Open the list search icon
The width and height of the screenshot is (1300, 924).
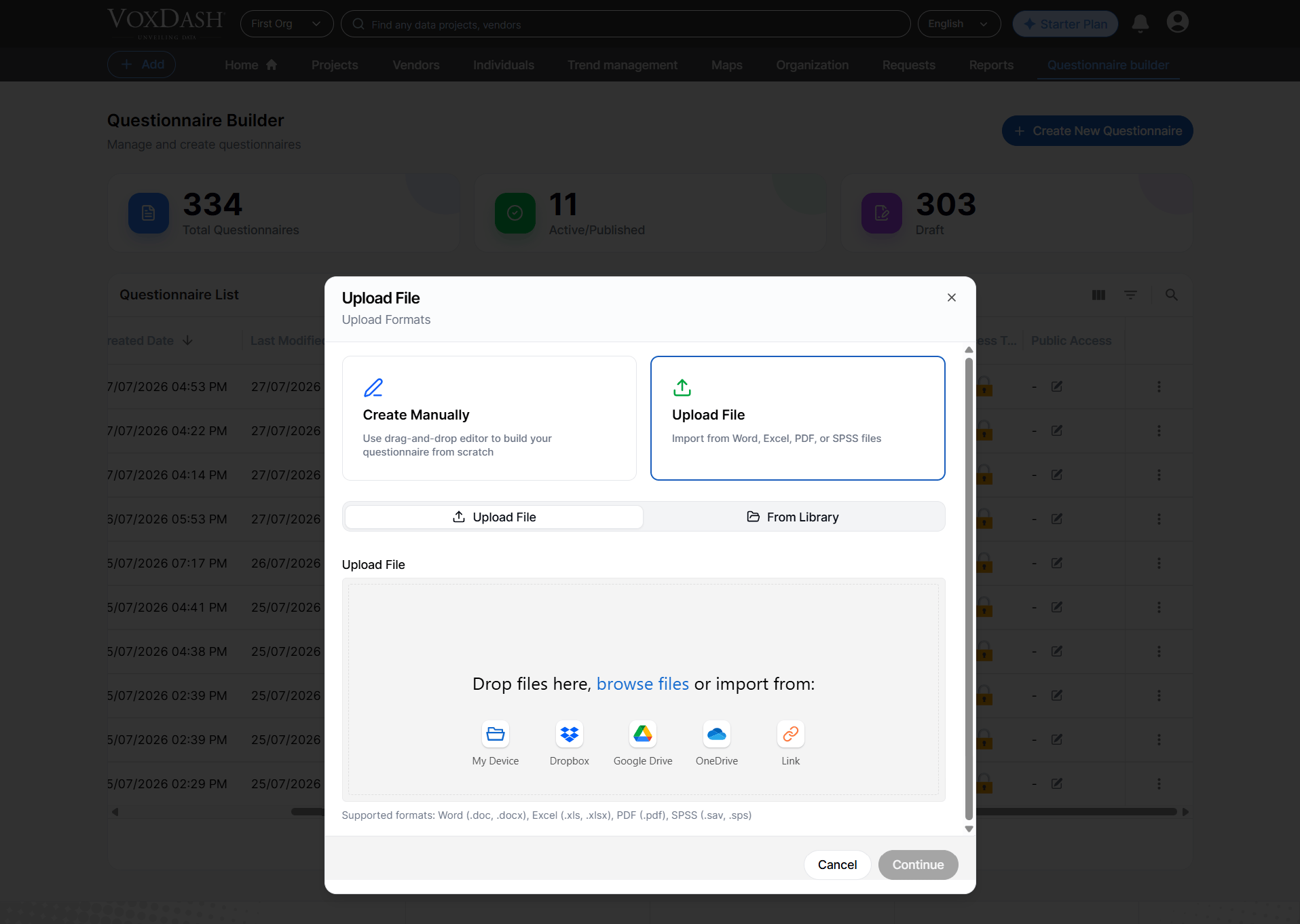pyautogui.click(x=1171, y=295)
